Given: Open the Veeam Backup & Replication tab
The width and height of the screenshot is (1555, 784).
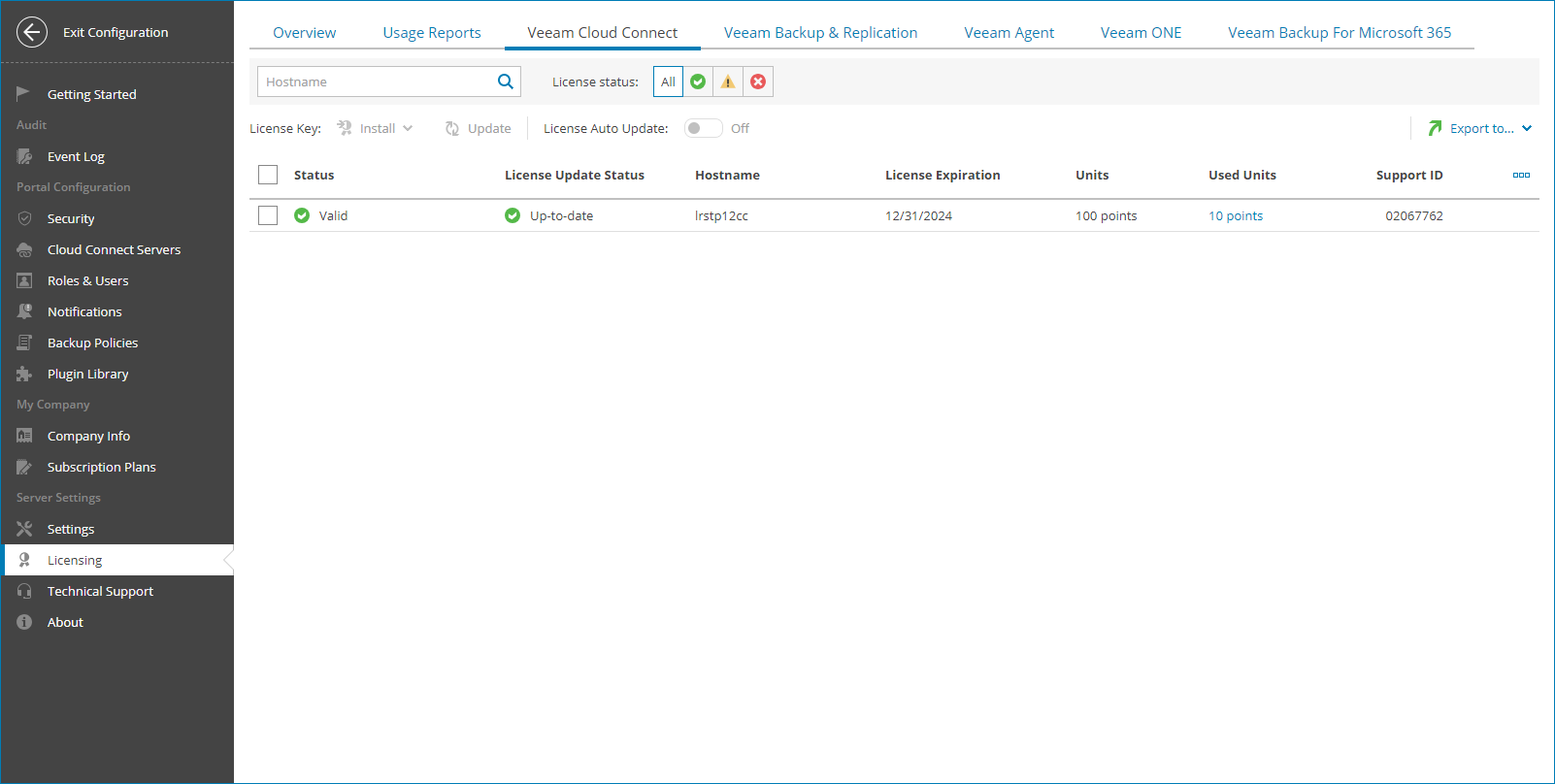Looking at the screenshot, I should (x=821, y=32).
